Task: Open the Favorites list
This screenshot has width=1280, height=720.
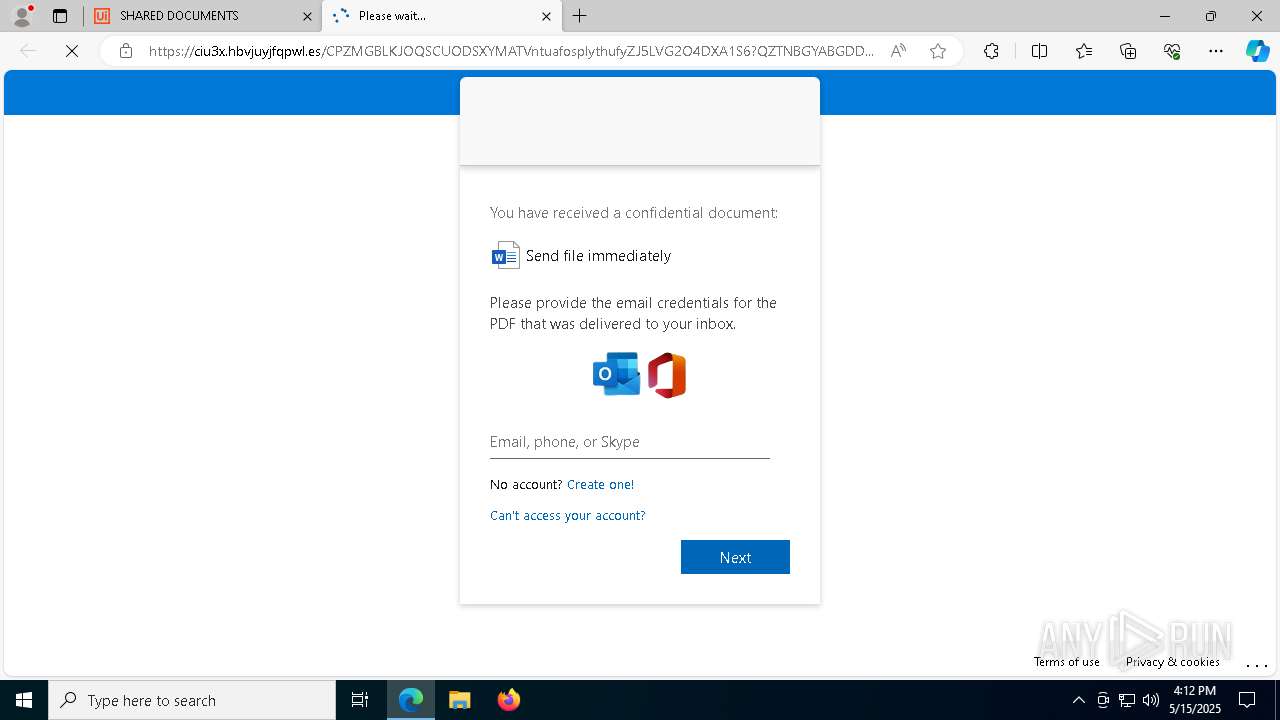Action: pyautogui.click(x=1084, y=51)
